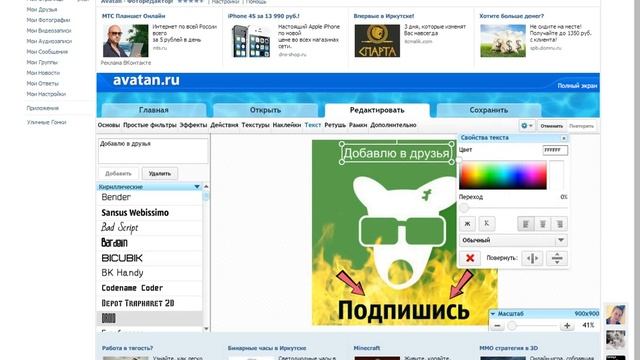
Task: Open the Главная tab
Action: pos(153,110)
